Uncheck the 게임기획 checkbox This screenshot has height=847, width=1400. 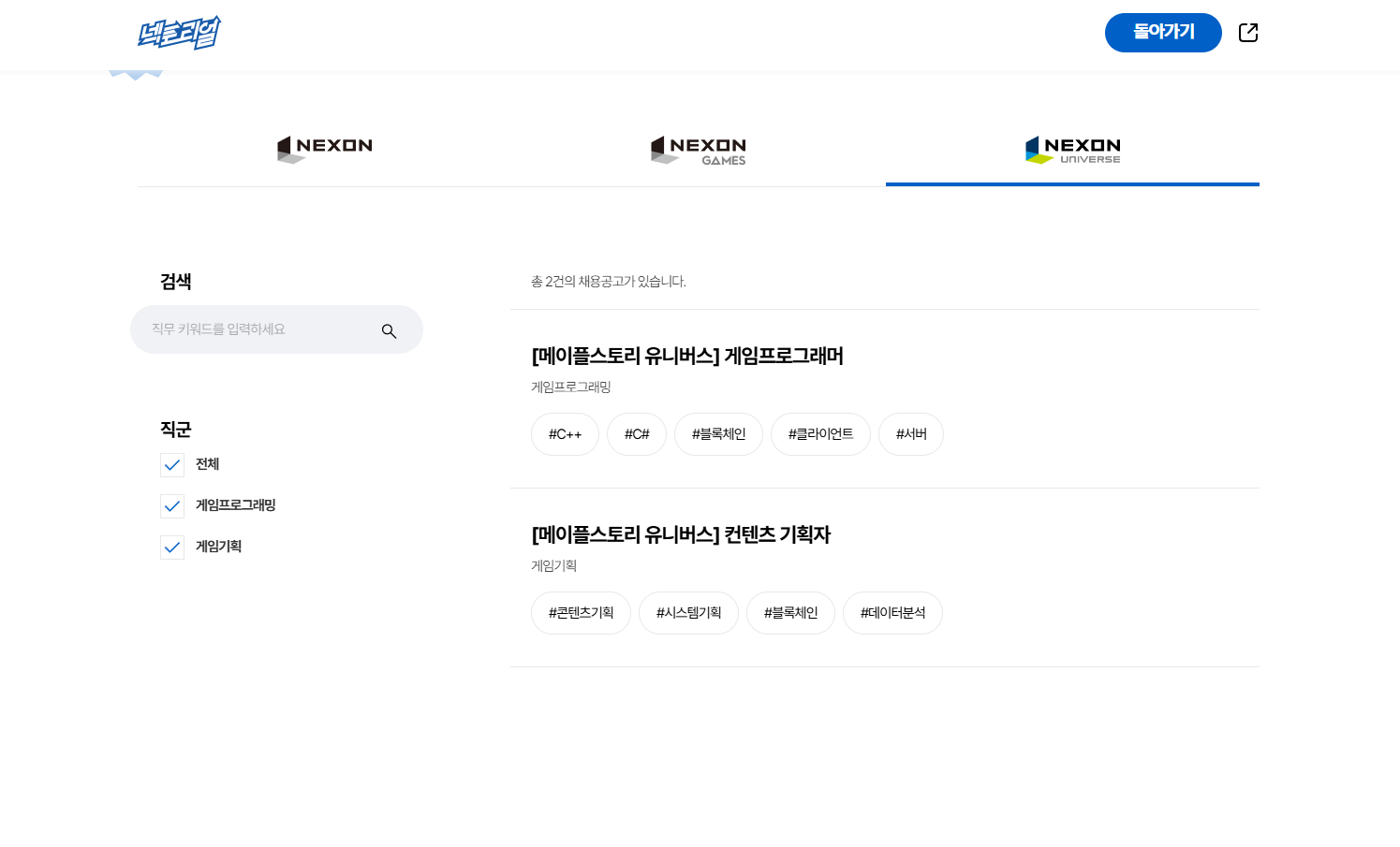[x=172, y=548]
